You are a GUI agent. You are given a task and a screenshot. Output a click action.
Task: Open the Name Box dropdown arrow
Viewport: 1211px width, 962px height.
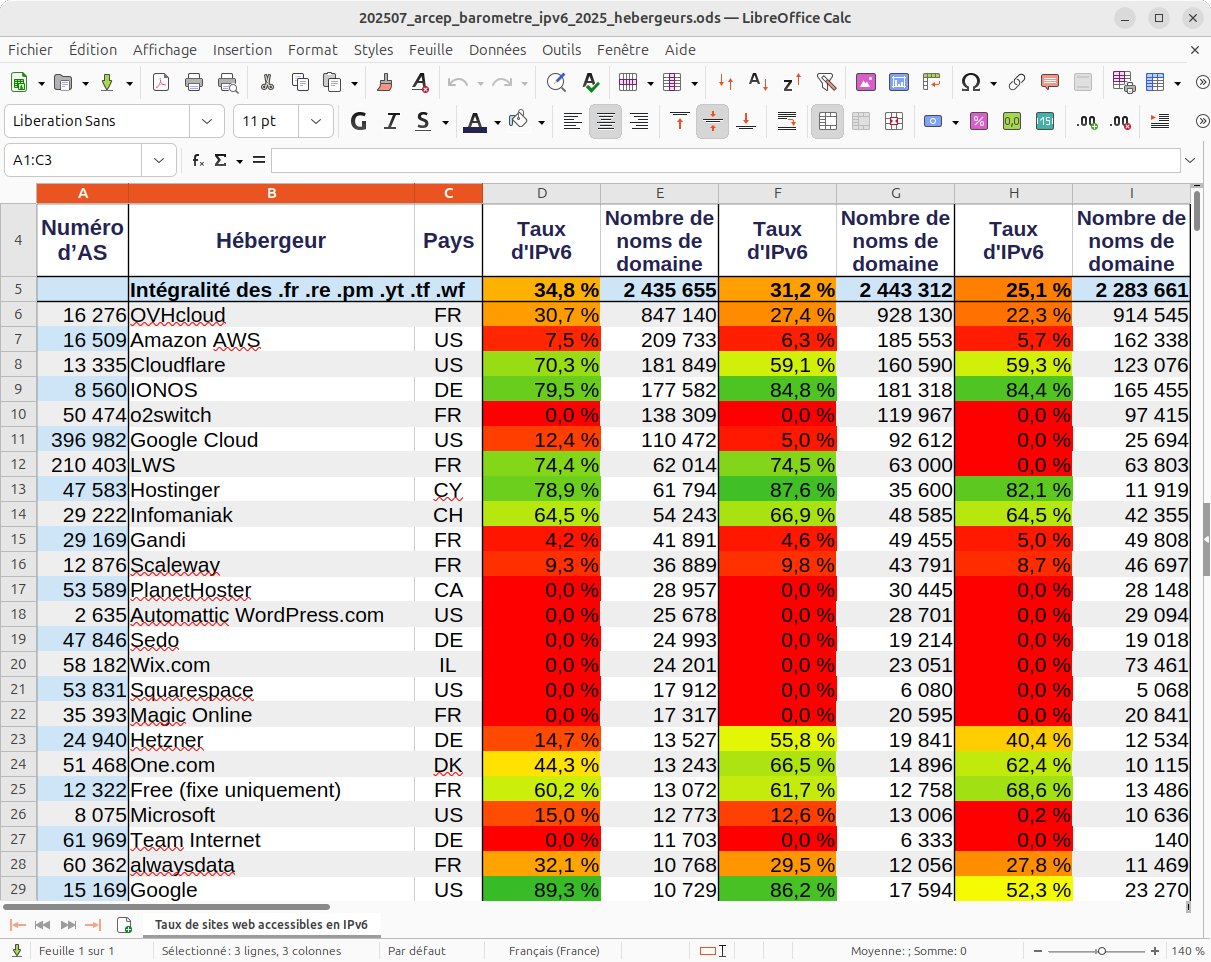coord(159,160)
